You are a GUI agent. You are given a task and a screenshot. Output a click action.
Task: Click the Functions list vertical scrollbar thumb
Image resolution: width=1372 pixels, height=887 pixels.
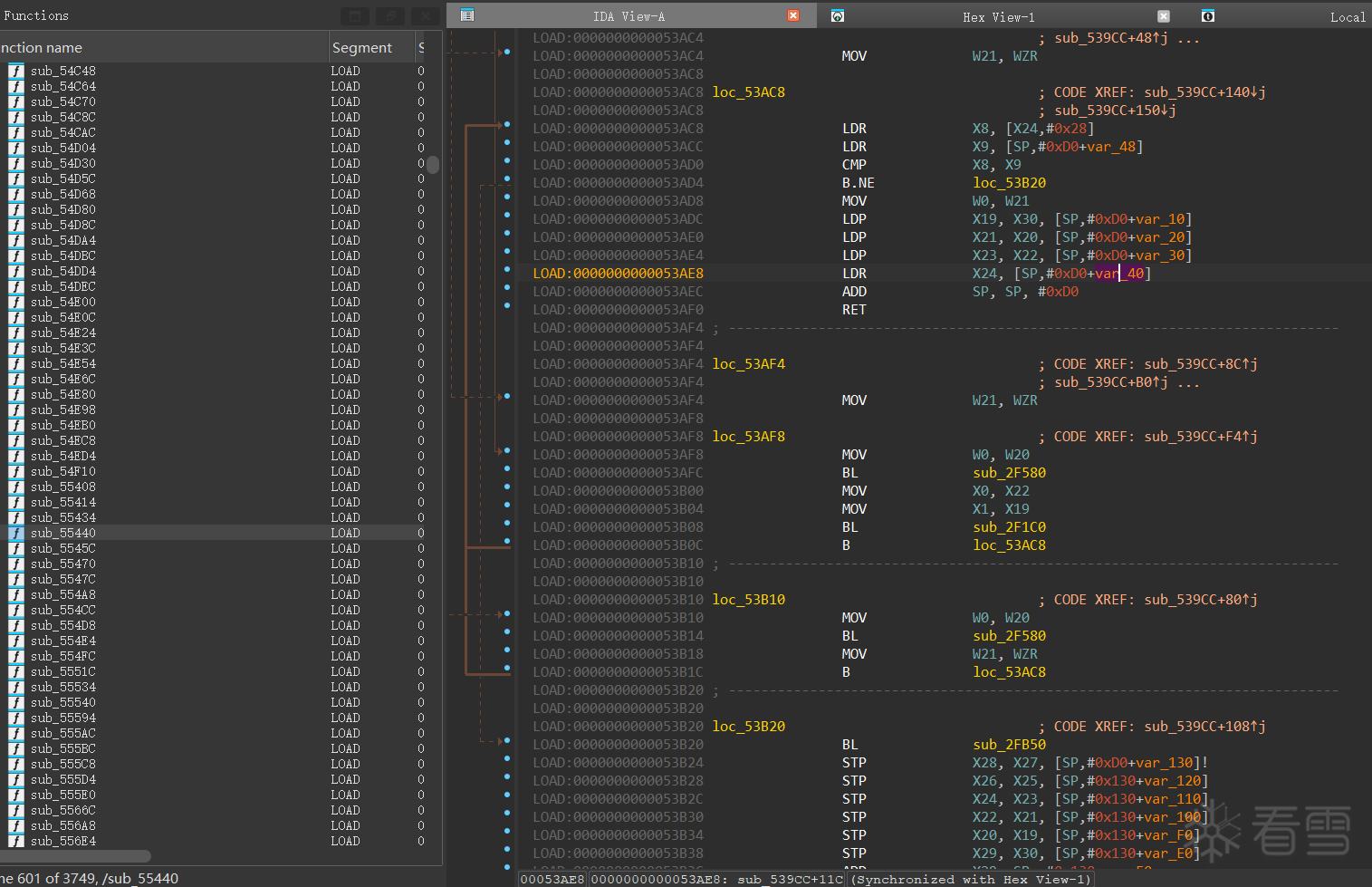(433, 165)
